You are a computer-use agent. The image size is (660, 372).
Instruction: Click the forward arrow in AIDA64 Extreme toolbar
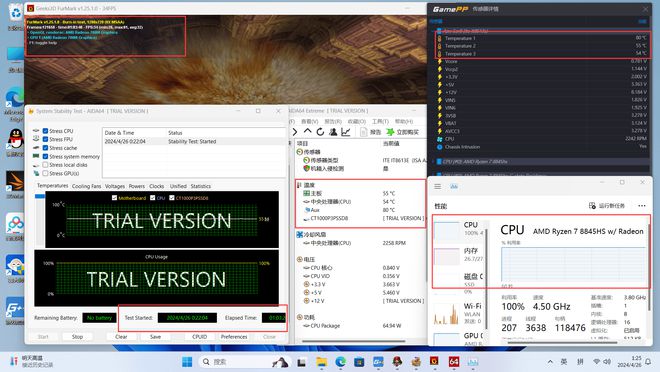[295, 132]
